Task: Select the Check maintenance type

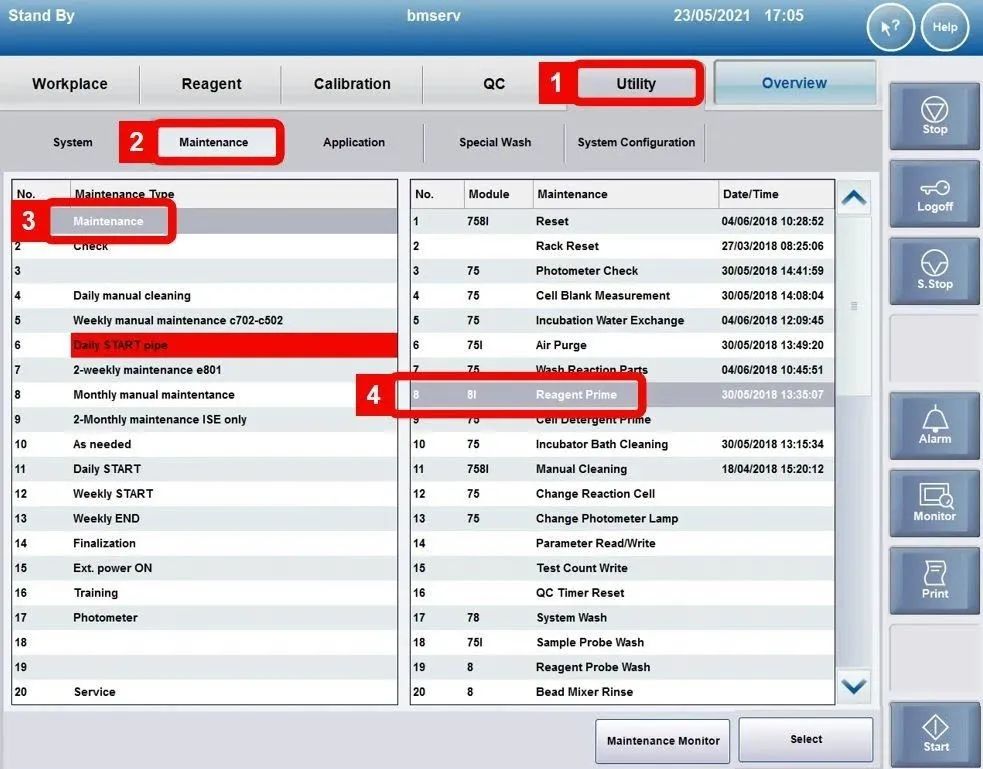Action: 205,246
